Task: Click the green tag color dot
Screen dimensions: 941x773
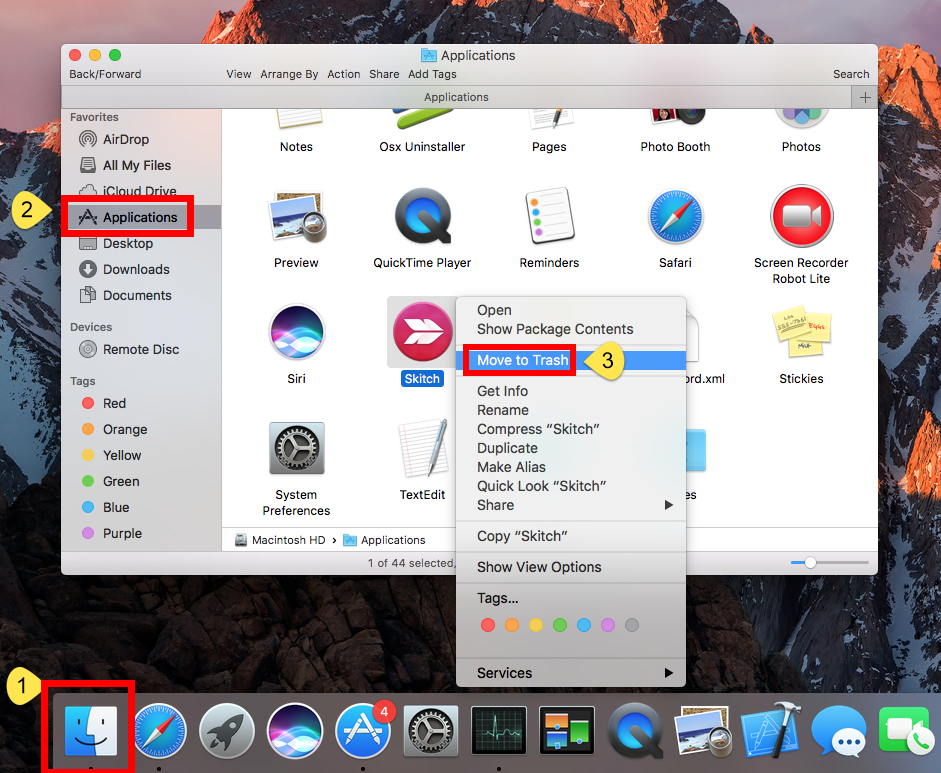Action: [559, 624]
